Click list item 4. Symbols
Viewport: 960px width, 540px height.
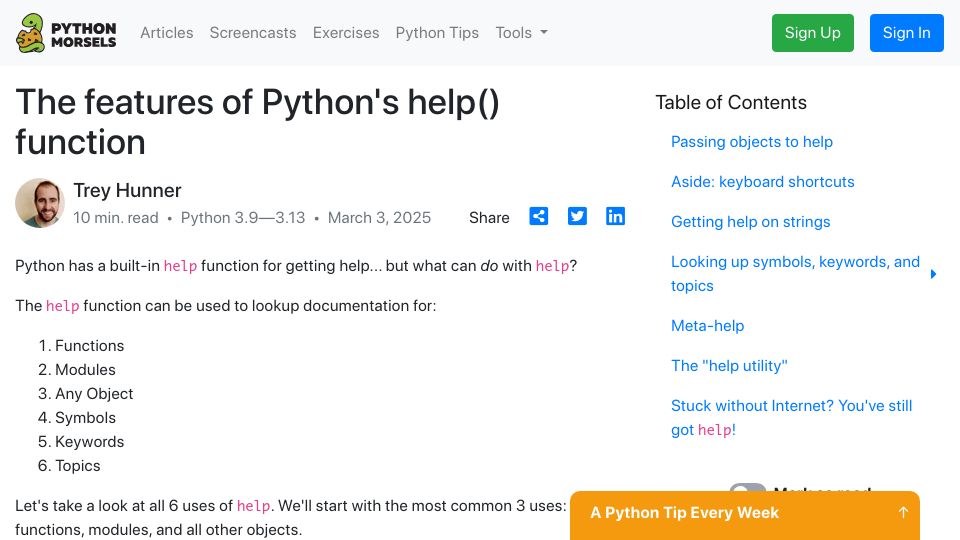coord(77,418)
